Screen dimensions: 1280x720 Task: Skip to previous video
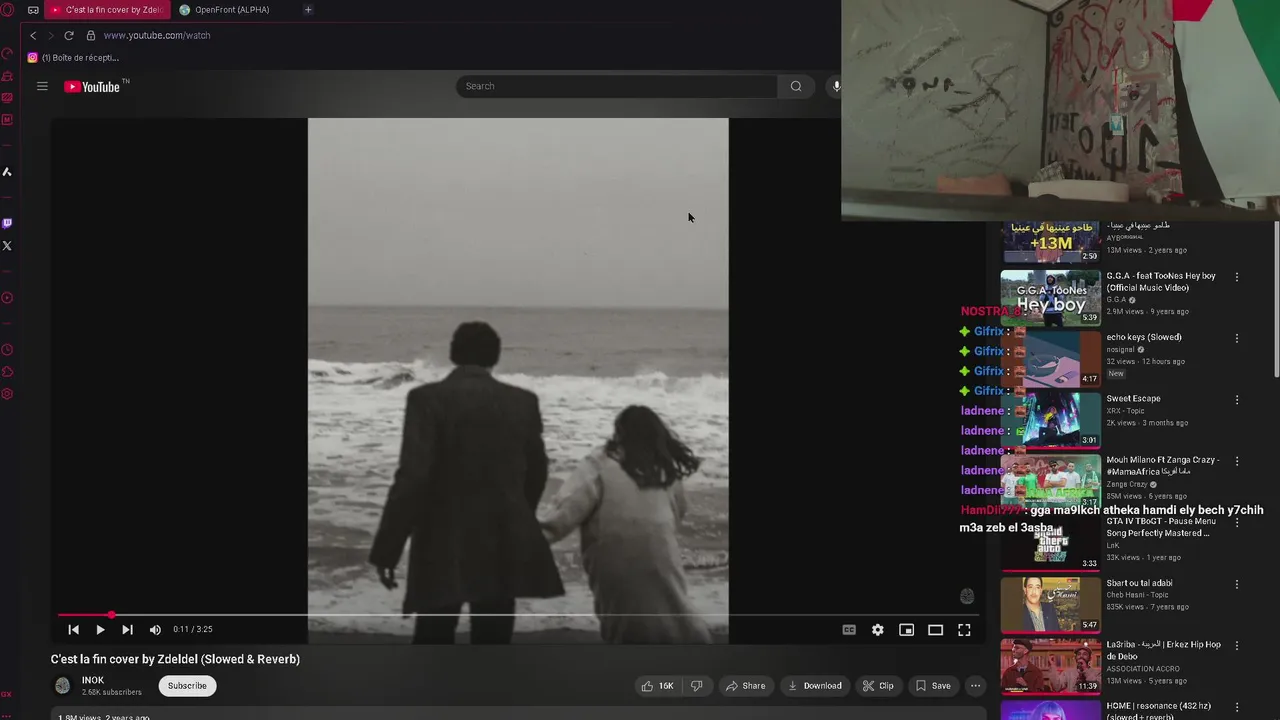click(73, 630)
